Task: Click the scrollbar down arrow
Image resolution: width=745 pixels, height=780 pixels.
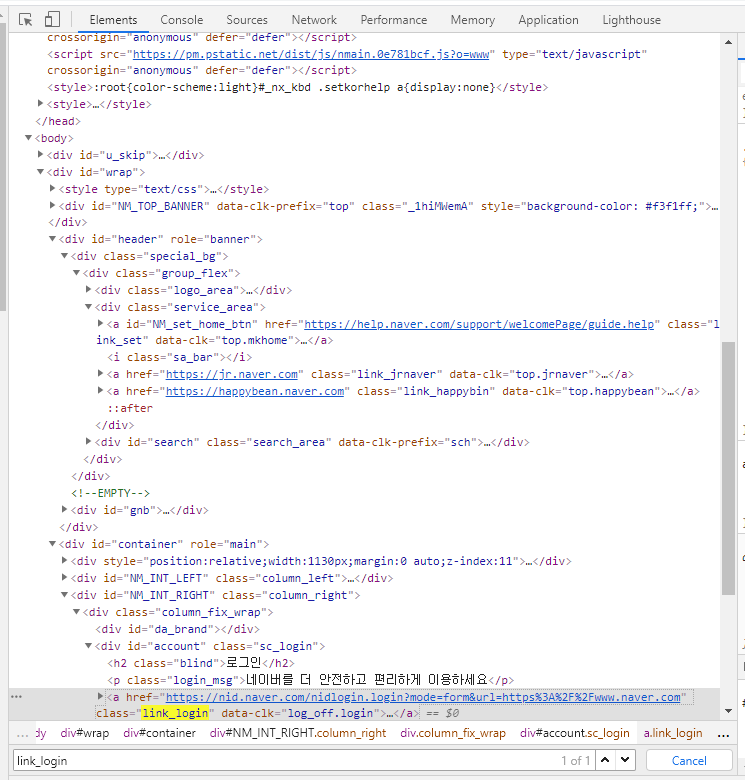Action: coord(729,711)
